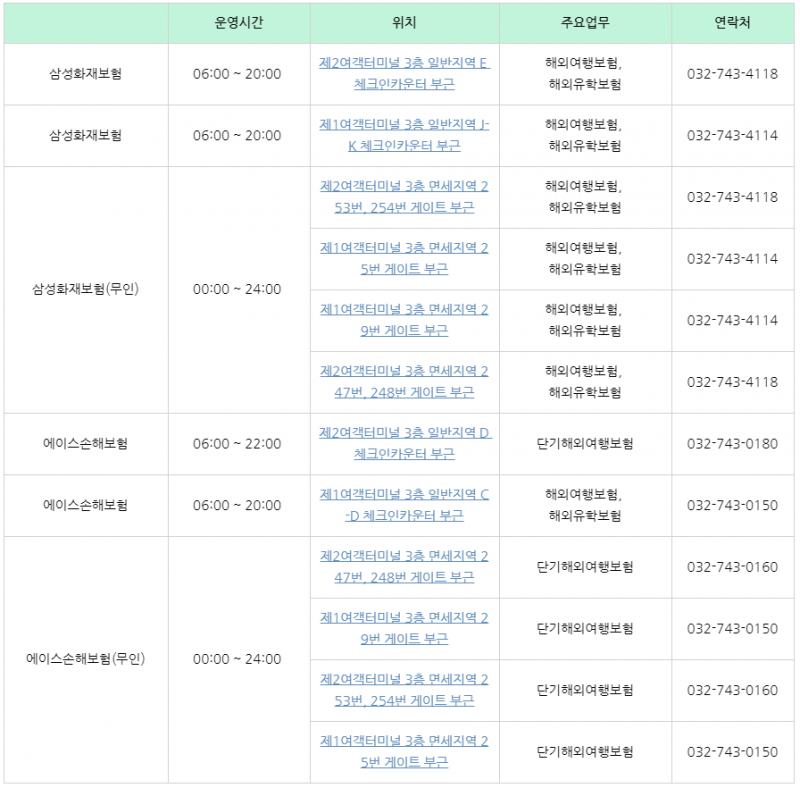Click the 위치 column header

(x=404, y=22)
